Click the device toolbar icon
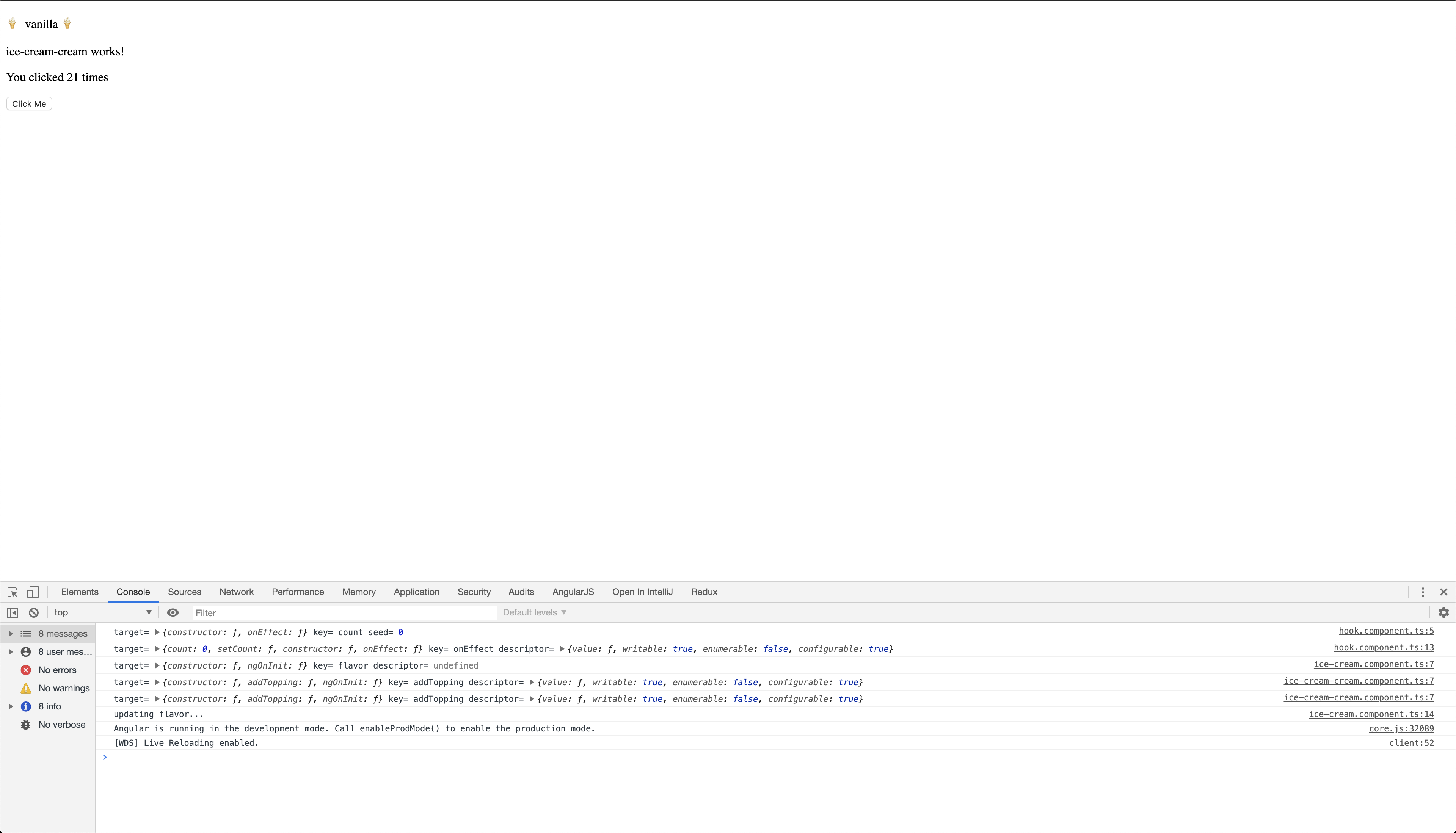 pos(33,591)
